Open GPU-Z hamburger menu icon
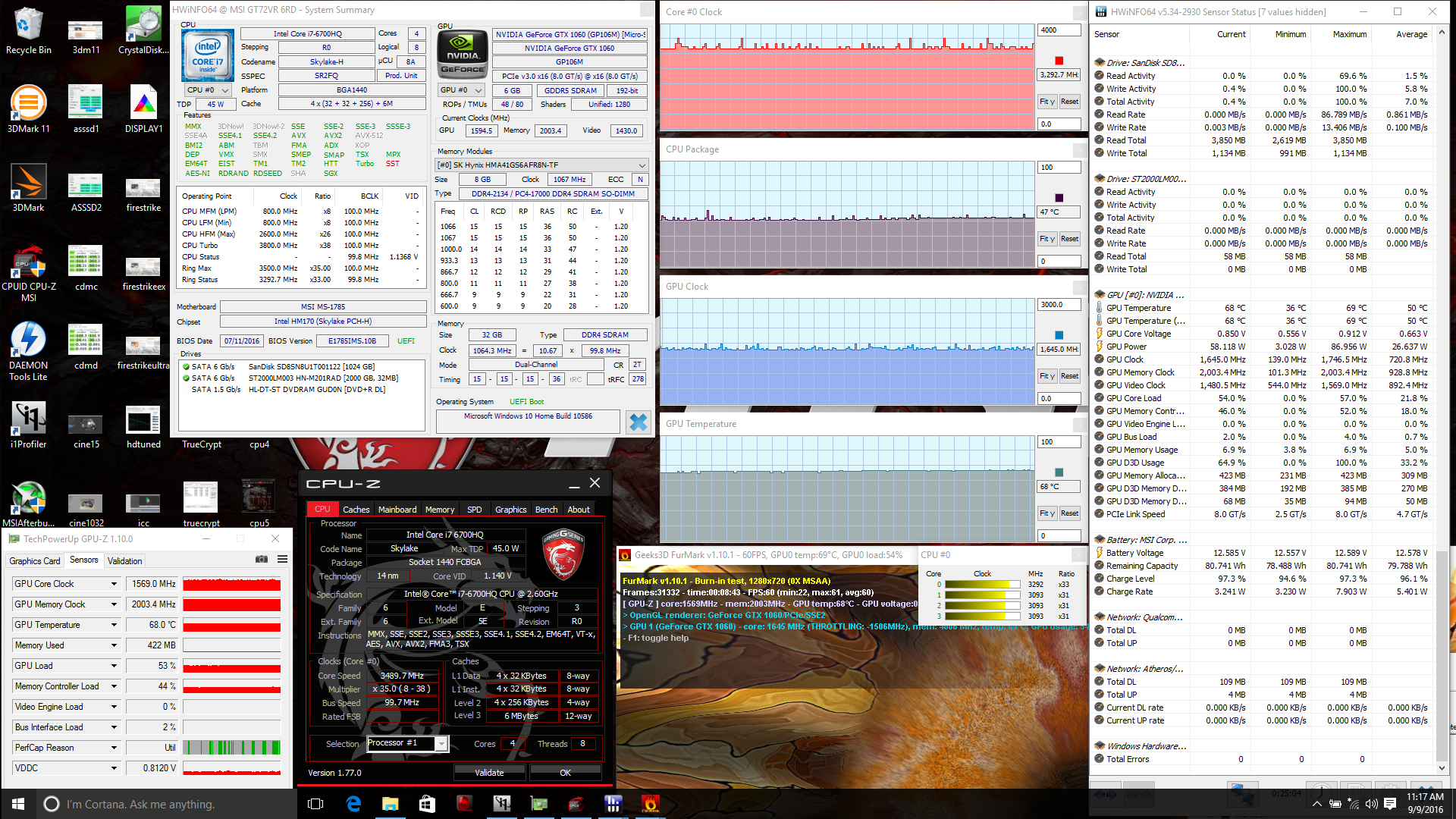Image resolution: width=1456 pixels, height=819 pixels. coord(282,560)
